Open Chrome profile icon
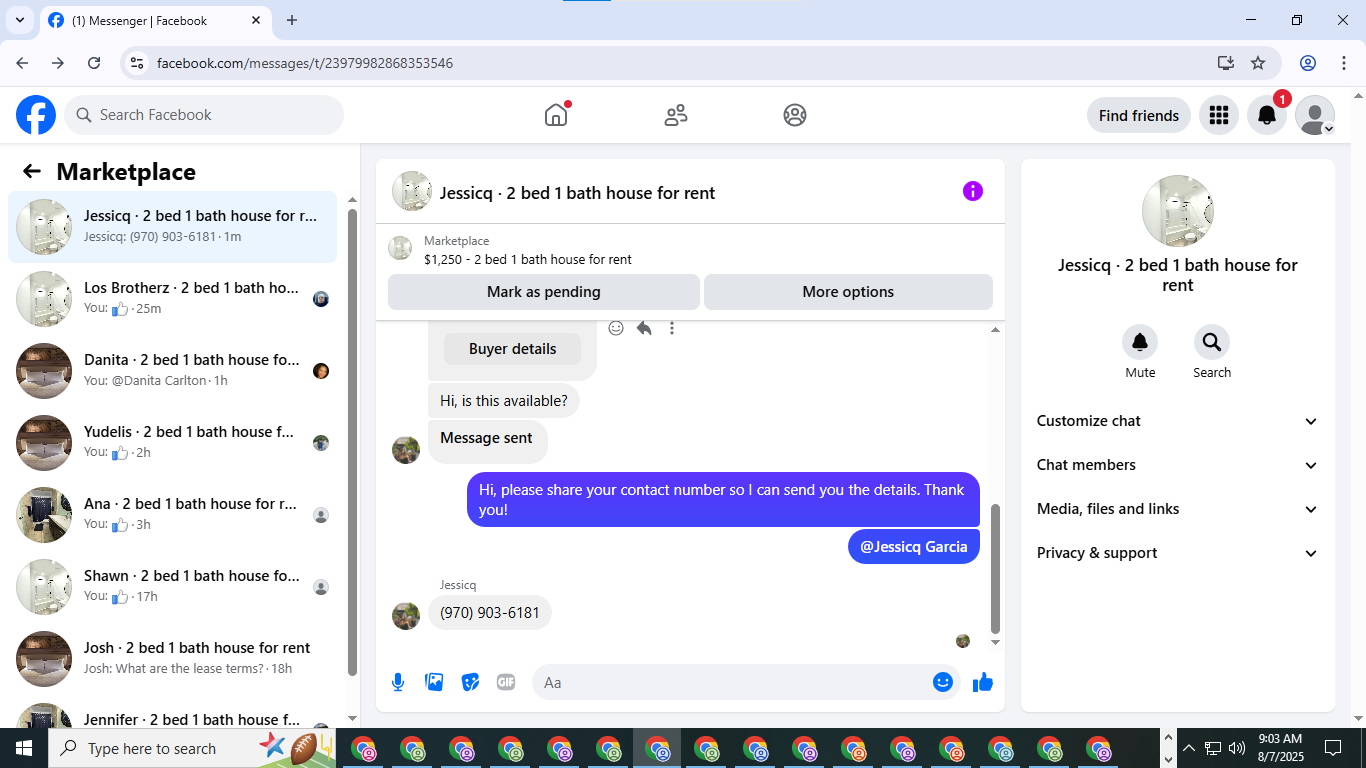This screenshot has width=1366, height=768. (x=1308, y=63)
